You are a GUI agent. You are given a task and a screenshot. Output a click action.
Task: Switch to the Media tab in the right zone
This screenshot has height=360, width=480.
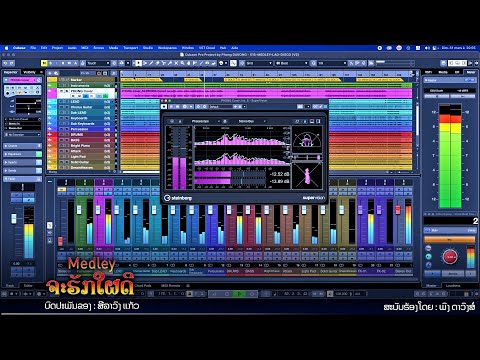pyautogui.click(x=443, y=72)
